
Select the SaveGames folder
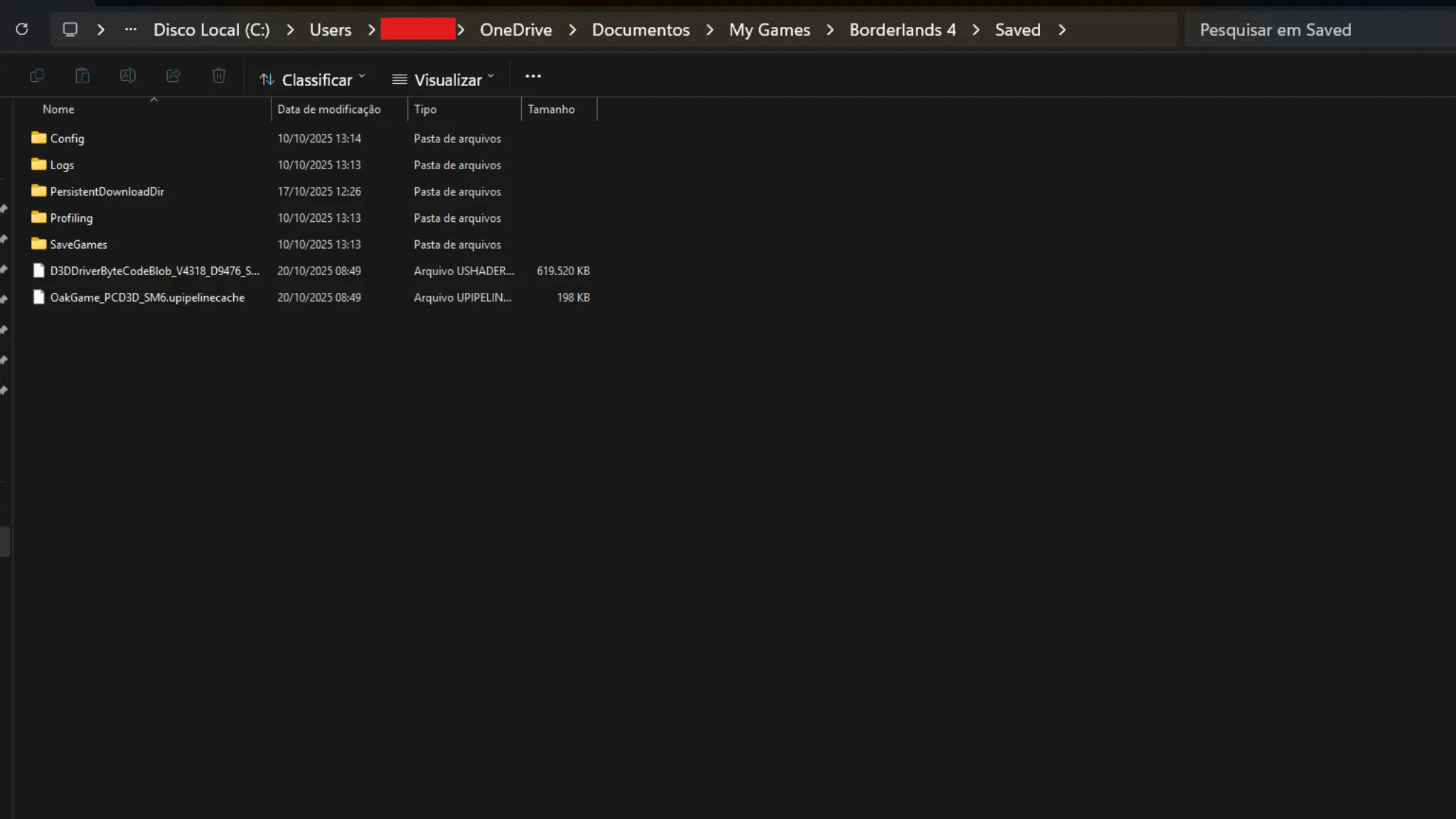[x=78, y=245]
